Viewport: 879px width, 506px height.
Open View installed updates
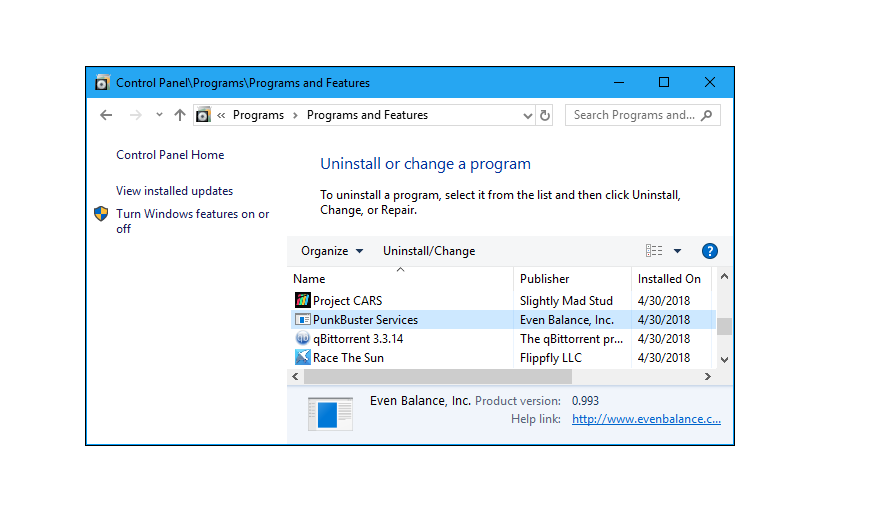(174, 191)
